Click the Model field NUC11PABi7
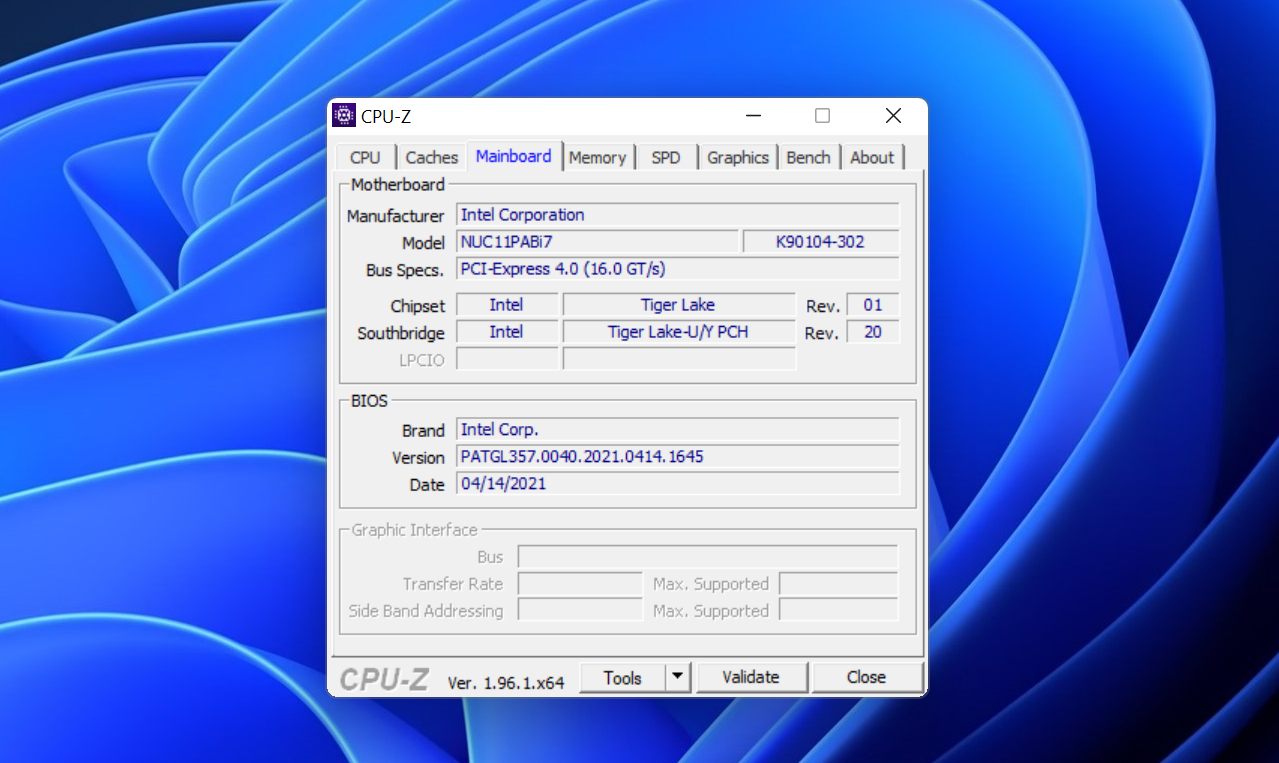This screenshot has width=1279, height=763. [x=597, y=242]
